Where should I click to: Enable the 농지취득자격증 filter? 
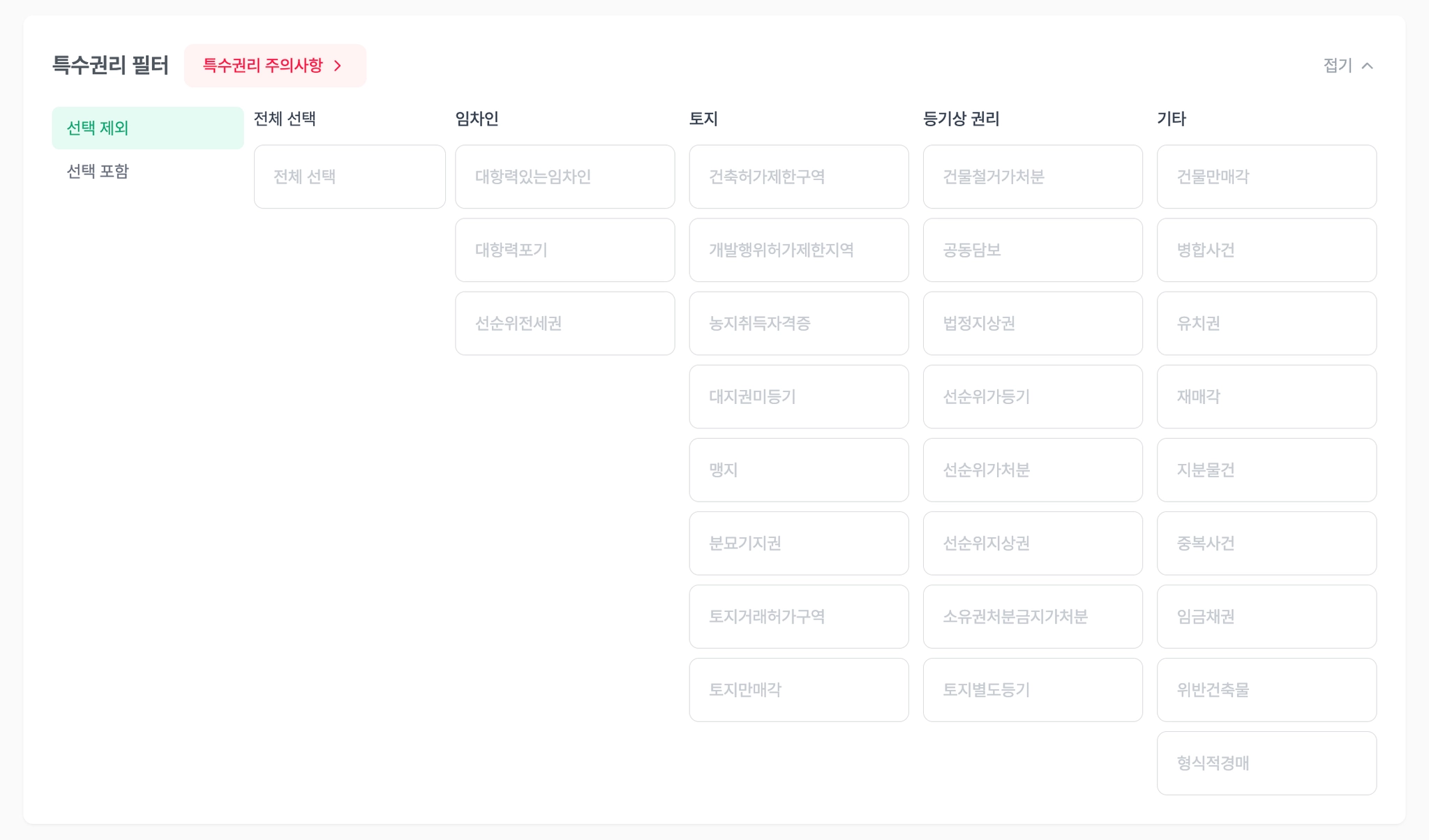[x=798, y=323]
